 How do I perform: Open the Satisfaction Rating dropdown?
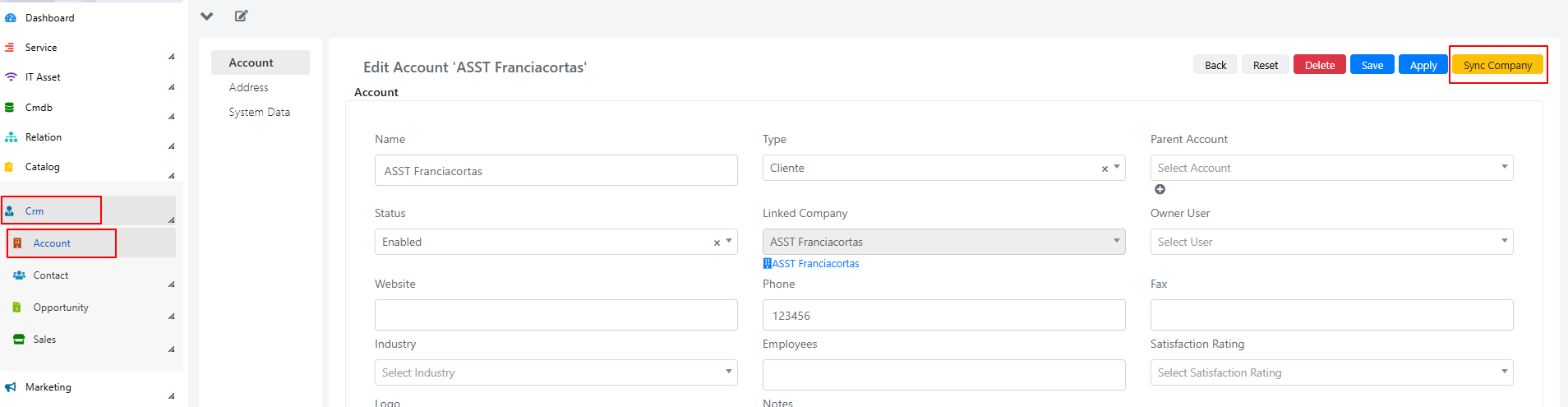point(1331,372)
